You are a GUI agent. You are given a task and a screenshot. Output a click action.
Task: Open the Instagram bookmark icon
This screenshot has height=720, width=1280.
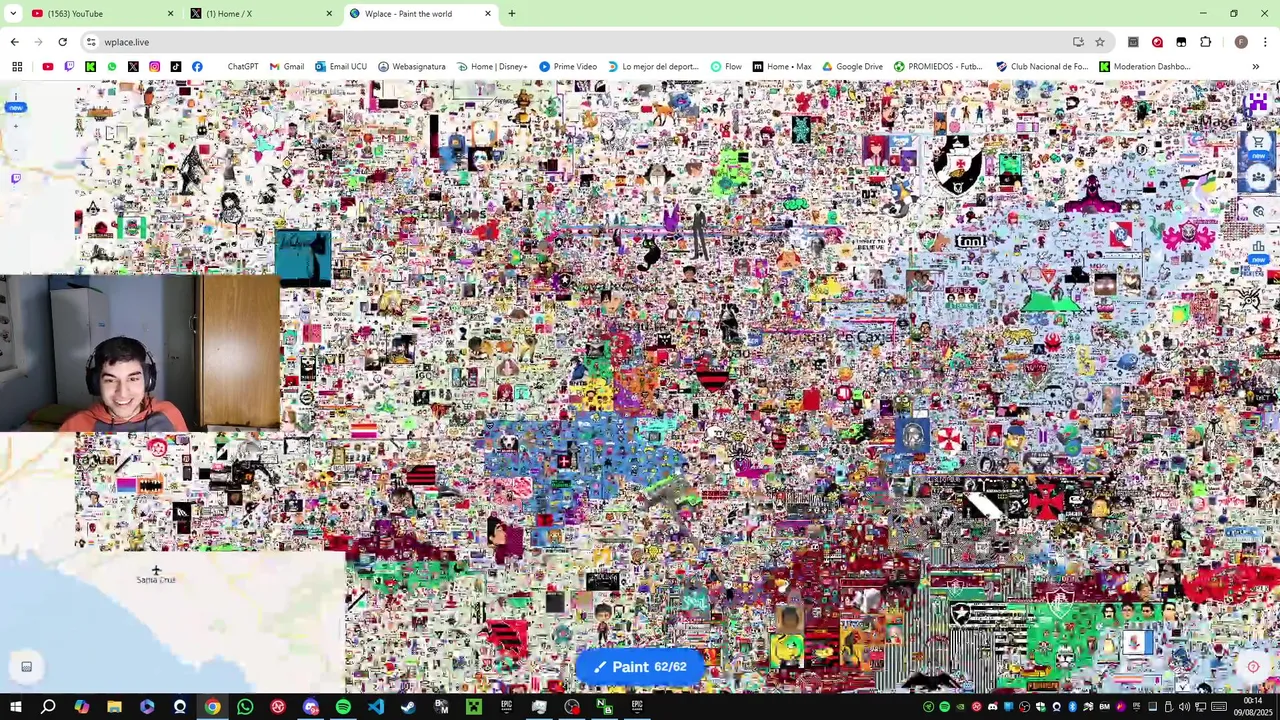click(154, 67)
